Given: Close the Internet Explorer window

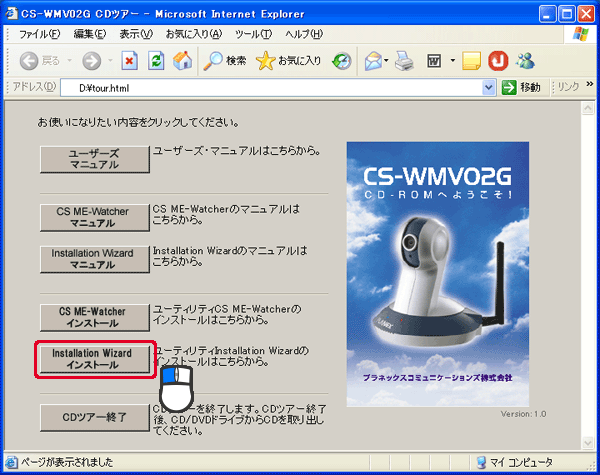Looking at the screenshot, I should click(586, 14).
